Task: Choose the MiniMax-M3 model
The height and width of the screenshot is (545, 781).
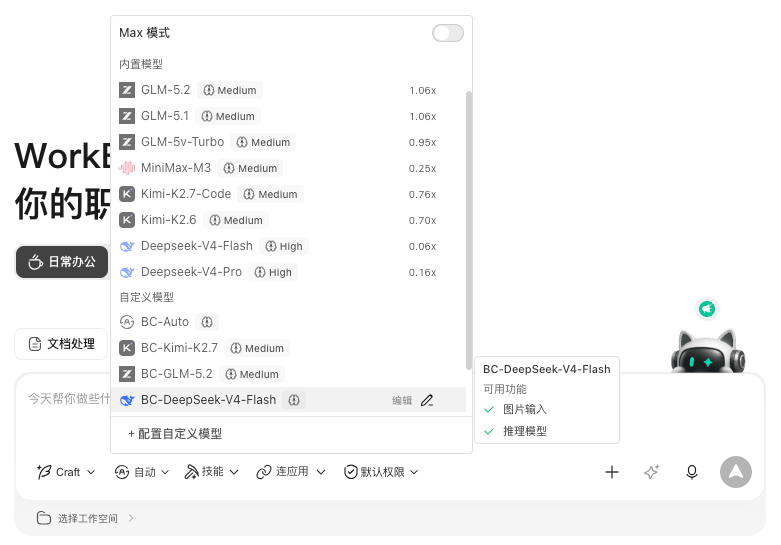Action: coord(289,168)
